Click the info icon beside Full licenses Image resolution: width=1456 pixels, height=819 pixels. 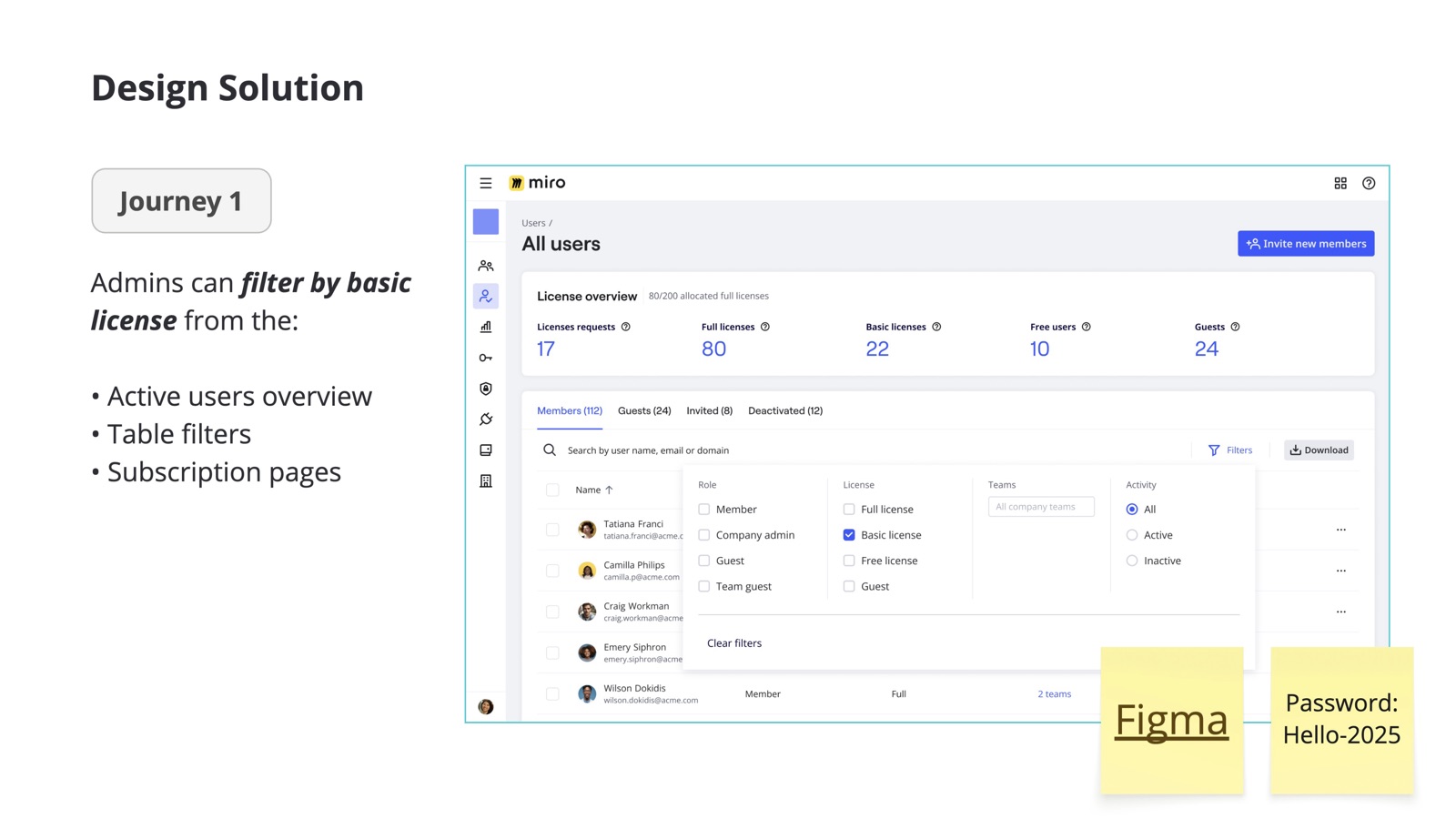click(765, 327)
